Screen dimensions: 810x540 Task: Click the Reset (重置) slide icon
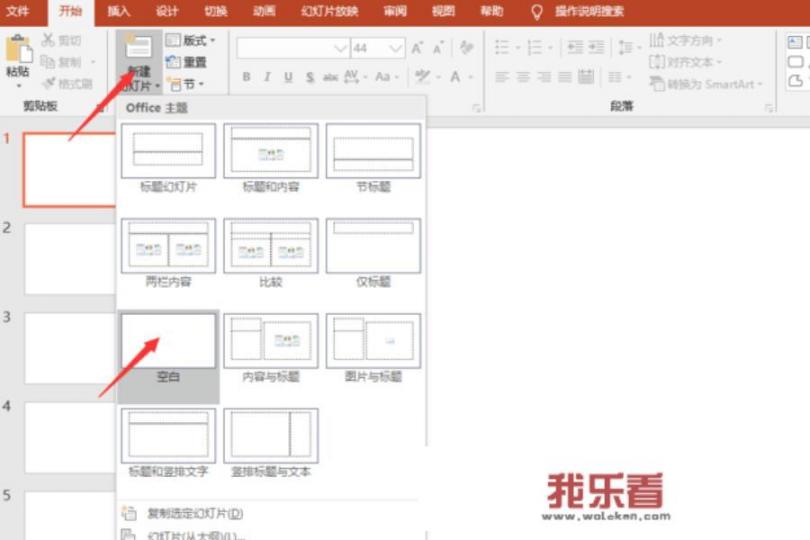point(173,62)
